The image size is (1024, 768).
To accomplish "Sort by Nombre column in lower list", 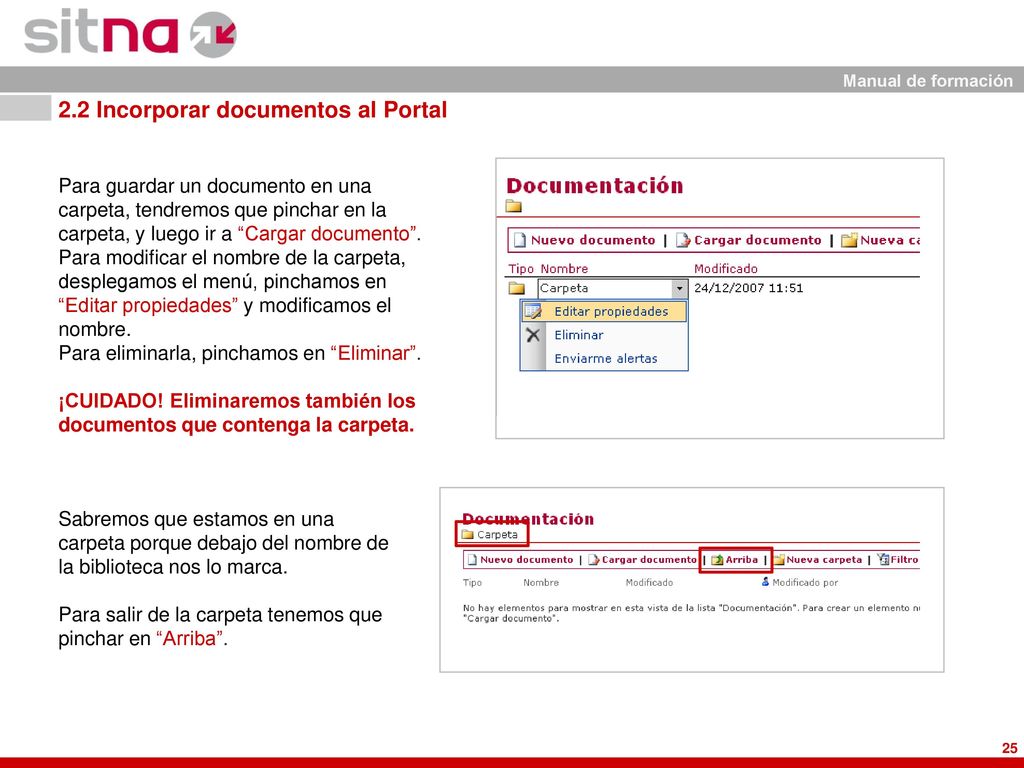I will point(541,583).
